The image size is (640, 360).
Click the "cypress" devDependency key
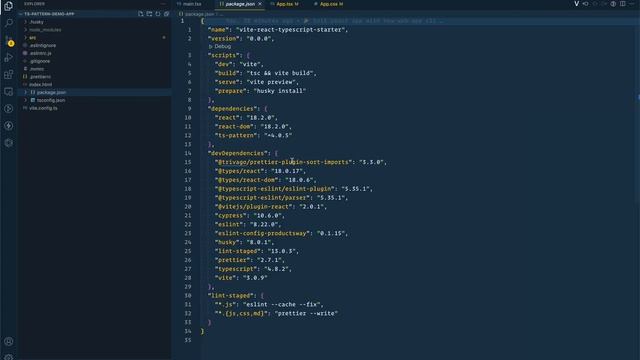[231, 216]
